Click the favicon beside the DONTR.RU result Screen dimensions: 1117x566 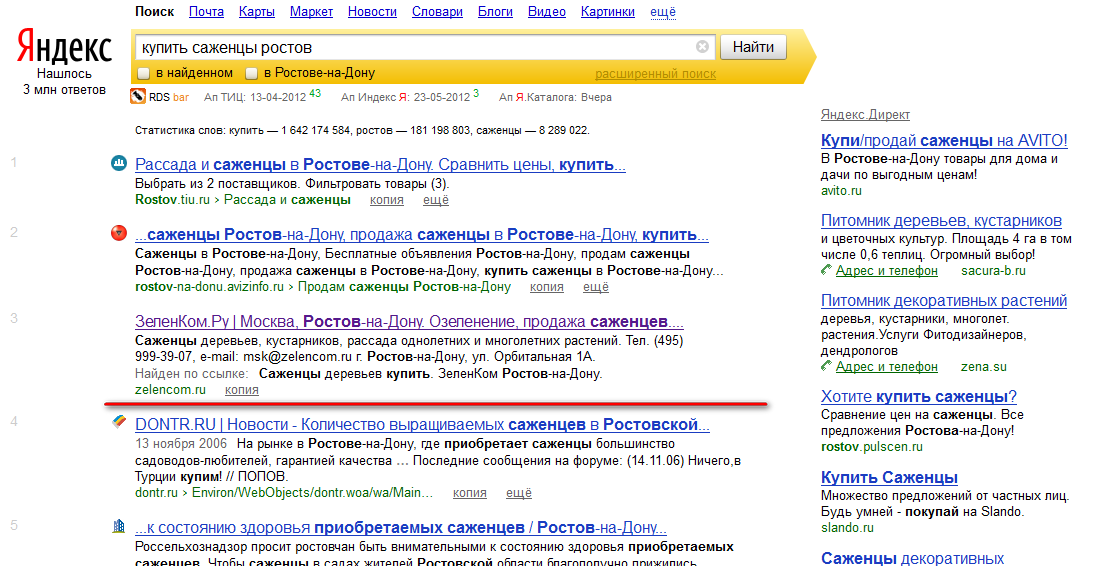119,422
